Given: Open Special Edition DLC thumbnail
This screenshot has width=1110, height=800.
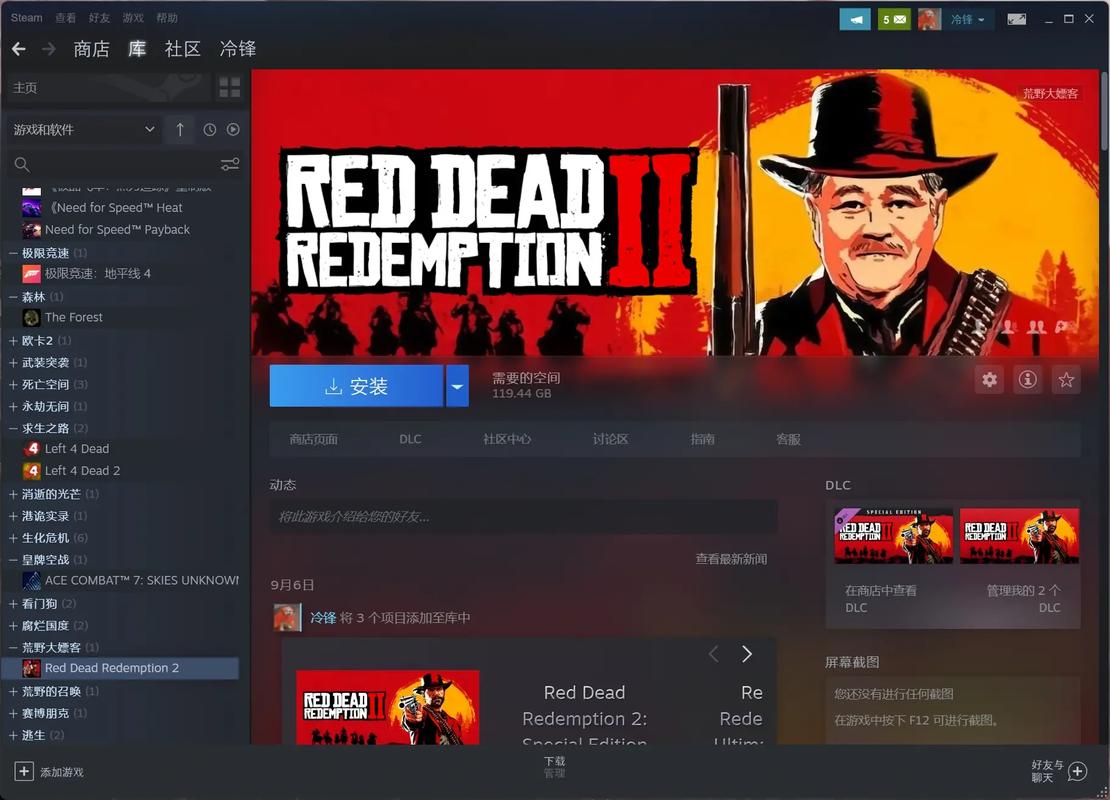Looking at the screenshot, I should pos(893,536).
